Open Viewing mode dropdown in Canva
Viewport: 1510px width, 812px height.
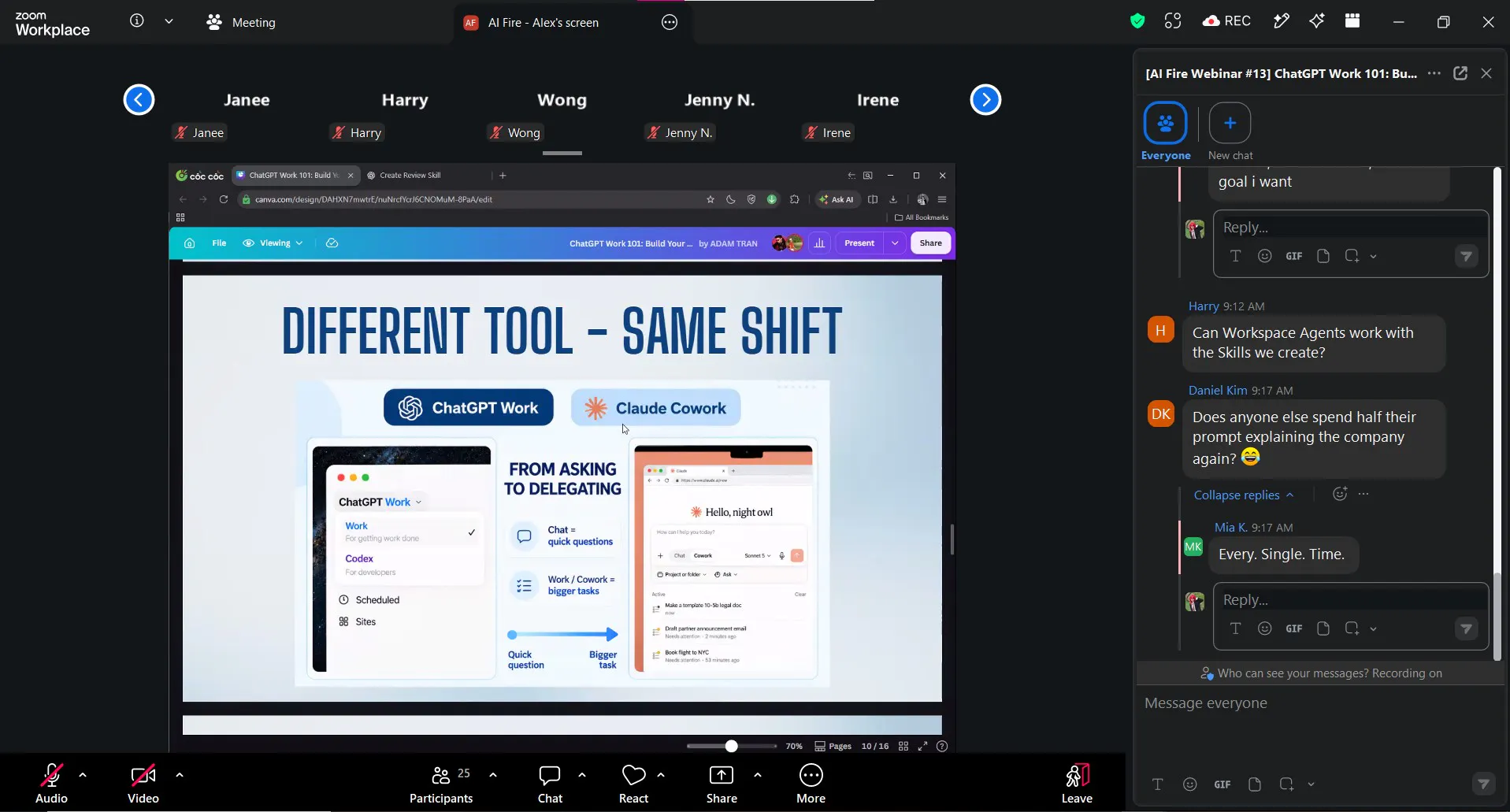coord(273,243)
